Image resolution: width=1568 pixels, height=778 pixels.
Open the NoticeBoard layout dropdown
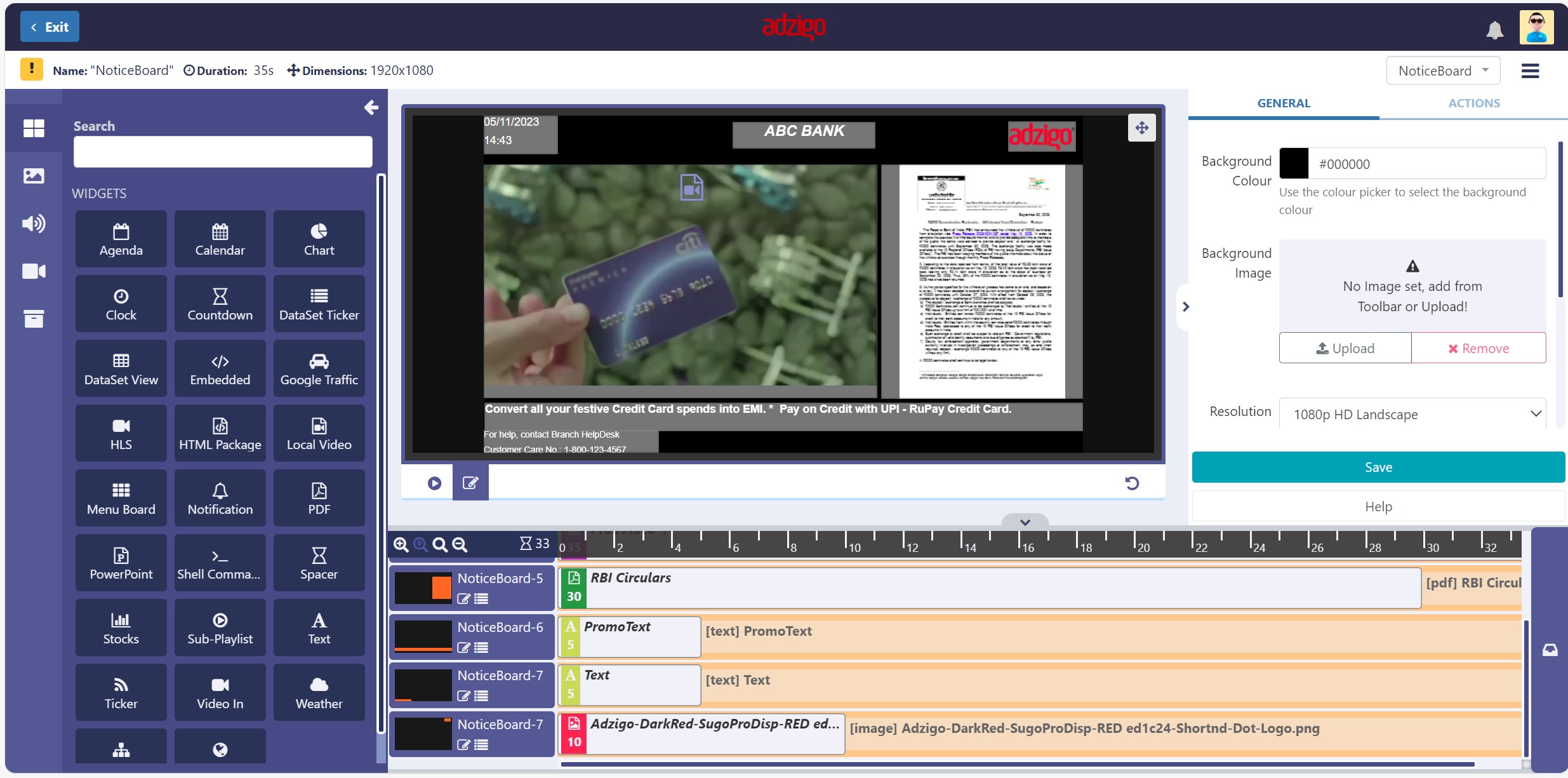click(1443, 70)
